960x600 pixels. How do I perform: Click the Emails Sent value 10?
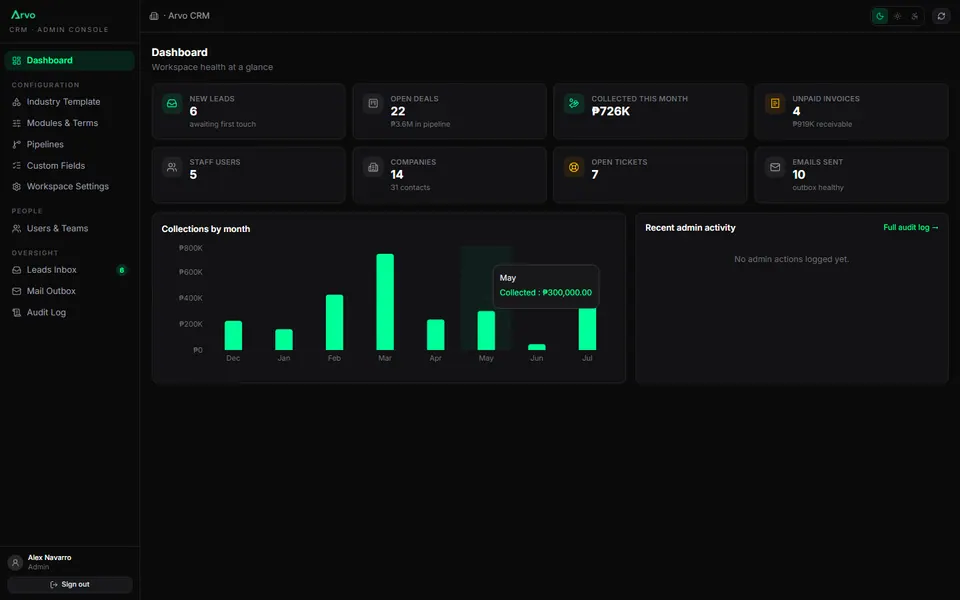(799, 175)
